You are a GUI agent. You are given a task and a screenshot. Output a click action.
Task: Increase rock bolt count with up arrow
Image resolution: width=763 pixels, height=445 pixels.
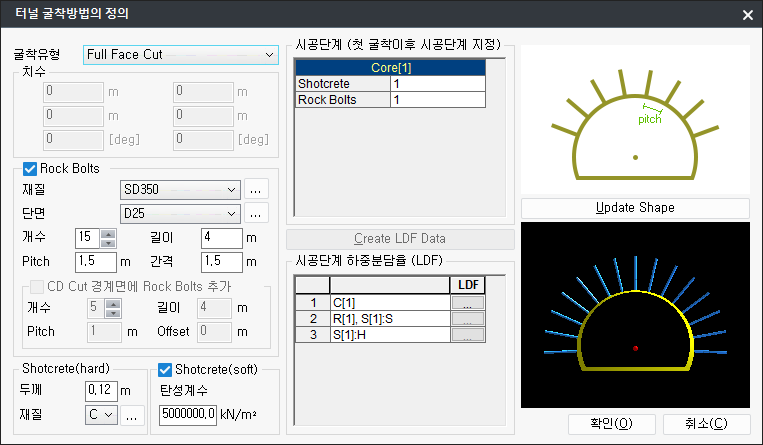coord(109,233)
